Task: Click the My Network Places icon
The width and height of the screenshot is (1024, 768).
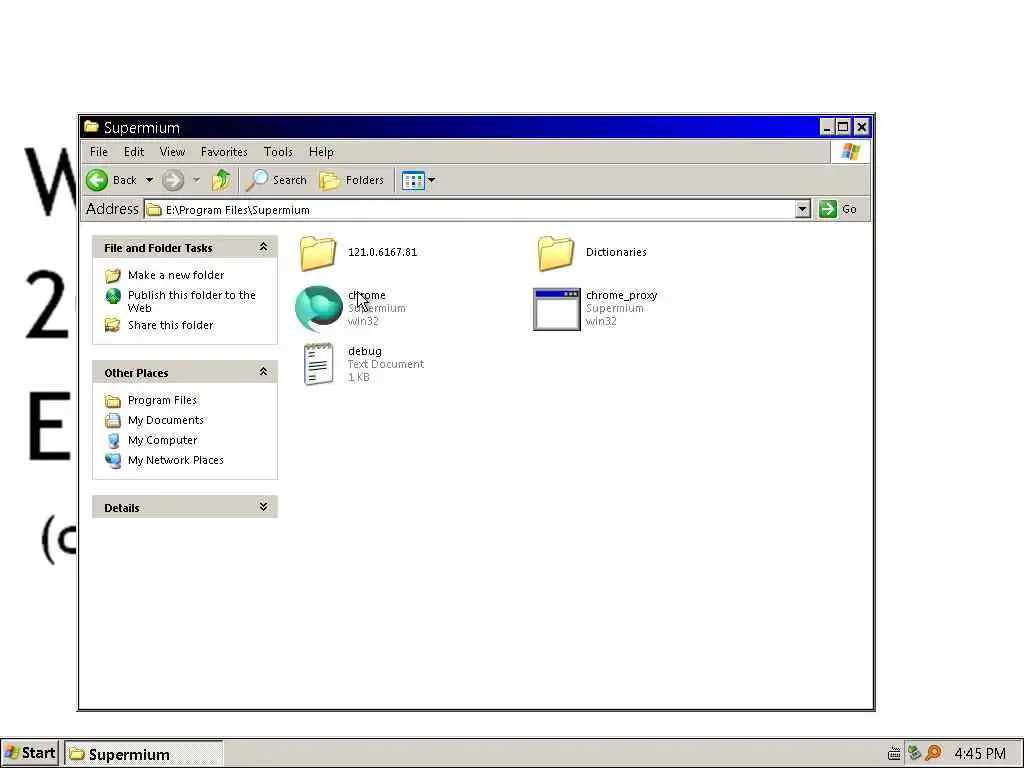Action: coord(113,461)
